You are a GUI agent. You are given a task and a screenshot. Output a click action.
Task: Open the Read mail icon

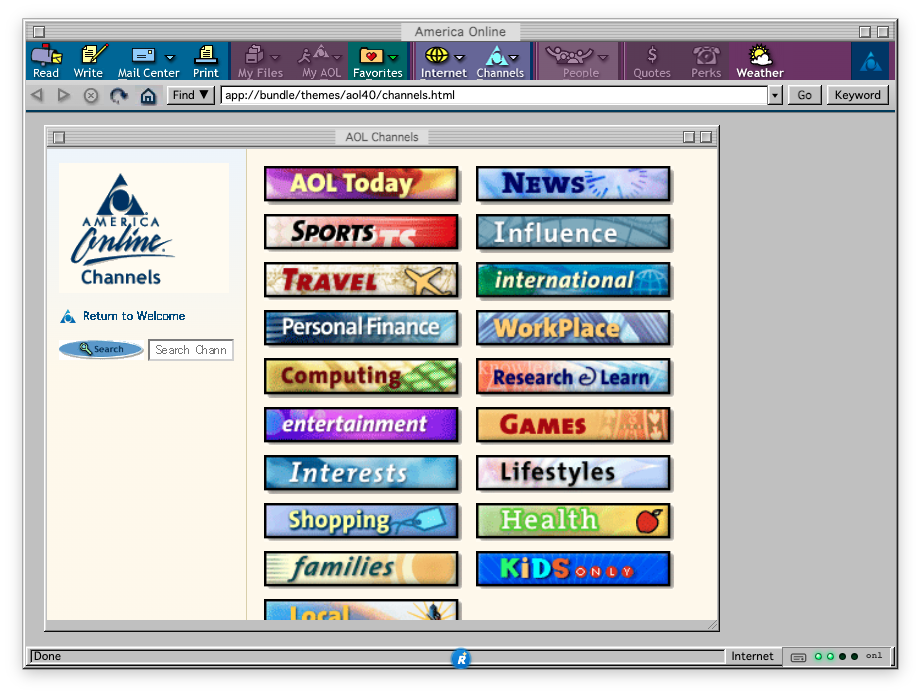click(x=46, y=60)
